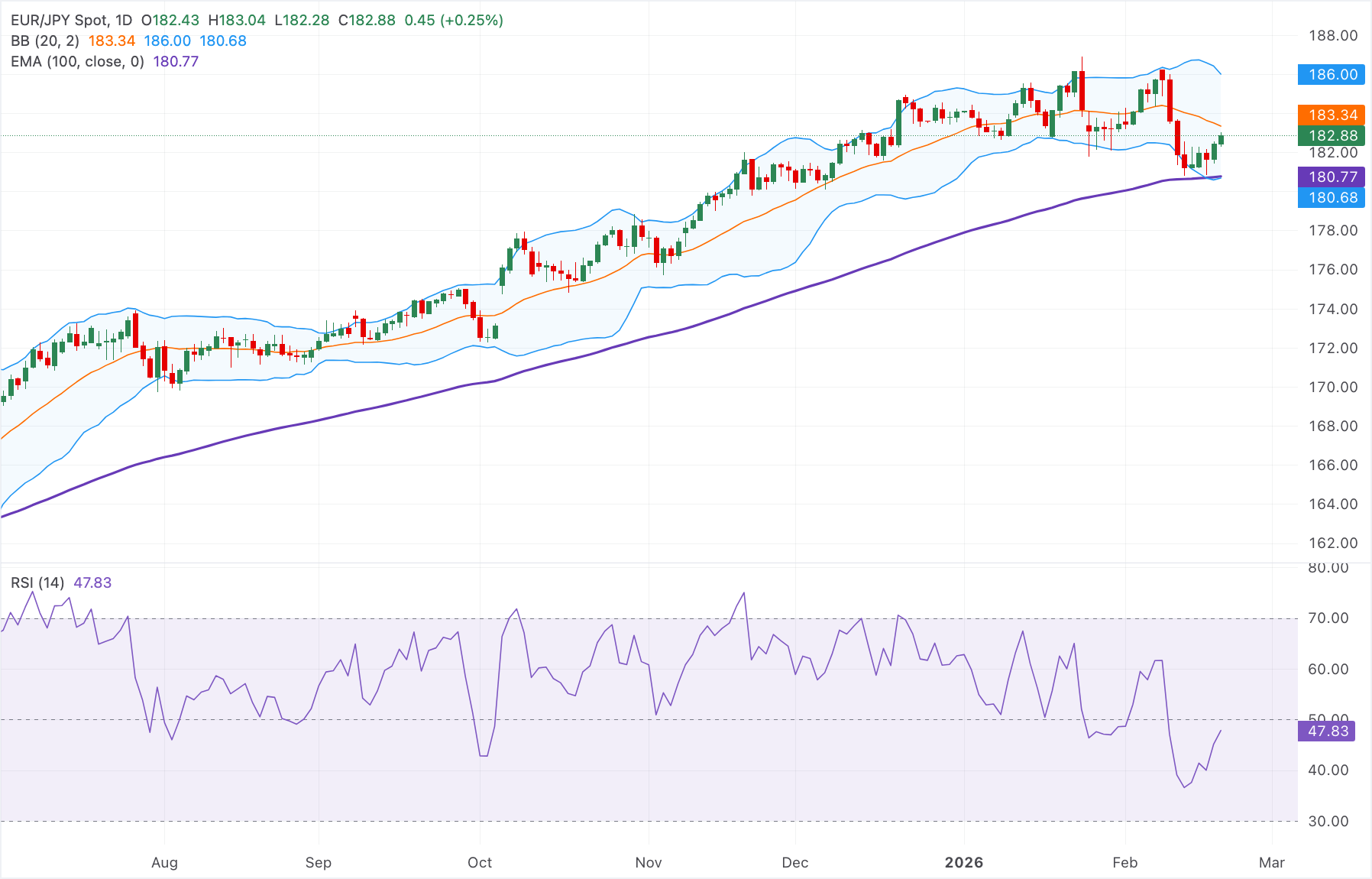
Task: Click the orange 183.34 price label
Action: coord(1331,115)
